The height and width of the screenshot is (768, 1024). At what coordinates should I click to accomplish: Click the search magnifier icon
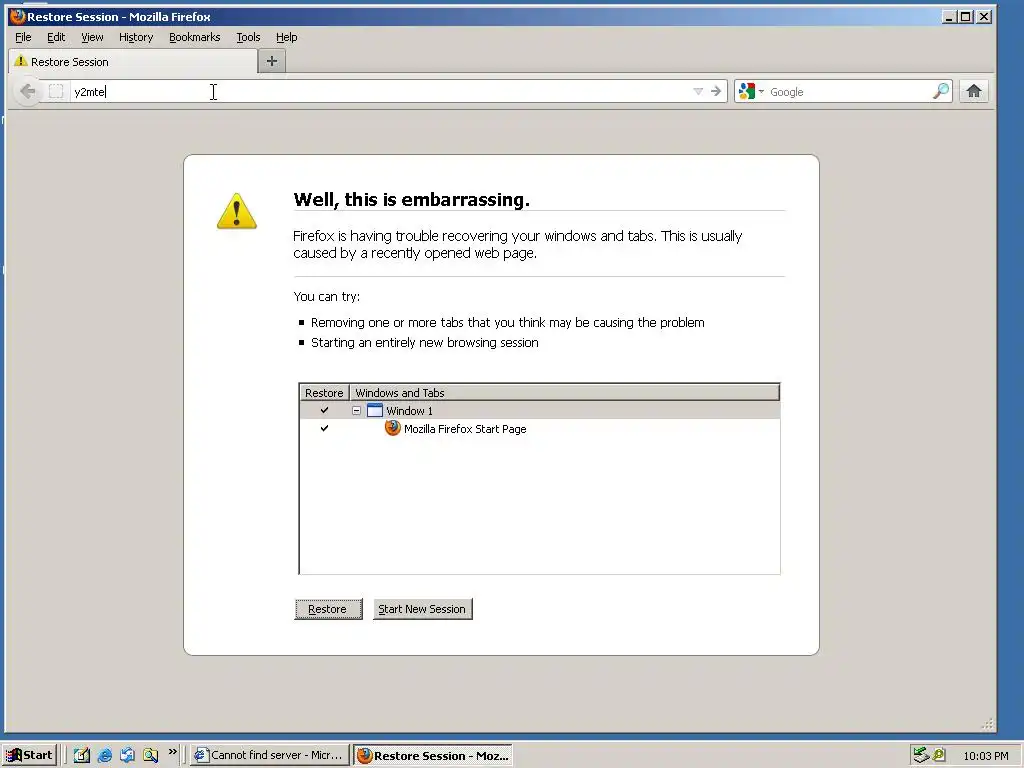941,91
